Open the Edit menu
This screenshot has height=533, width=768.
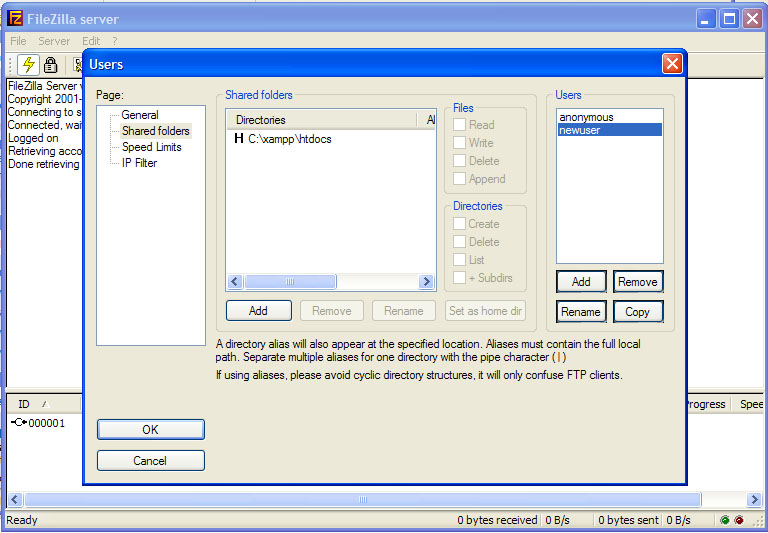pos(91,41)
